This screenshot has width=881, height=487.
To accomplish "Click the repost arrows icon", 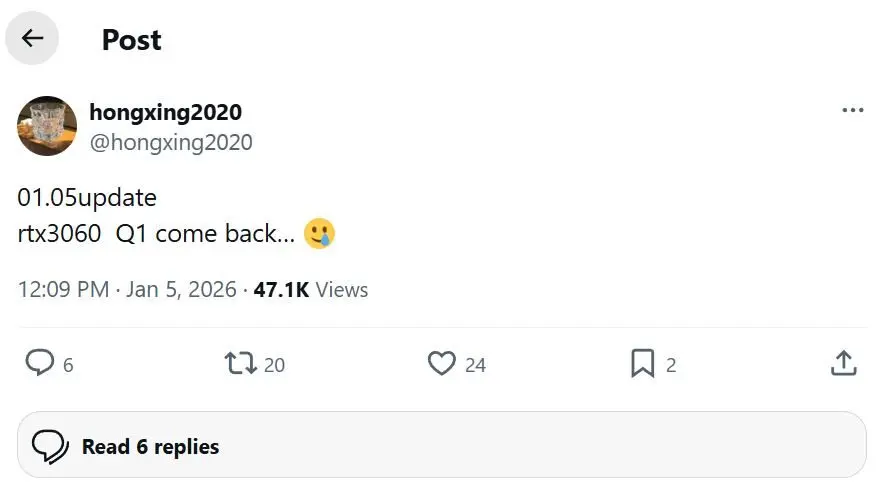I will pyautogui.click(x=241, y=363).
